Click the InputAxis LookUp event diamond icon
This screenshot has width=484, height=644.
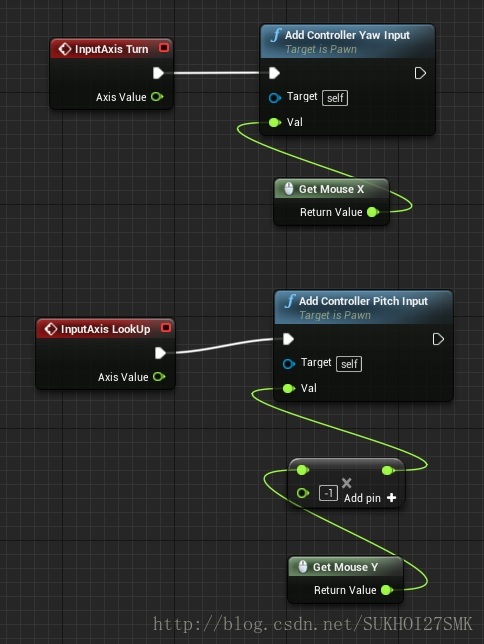(51, 329)
